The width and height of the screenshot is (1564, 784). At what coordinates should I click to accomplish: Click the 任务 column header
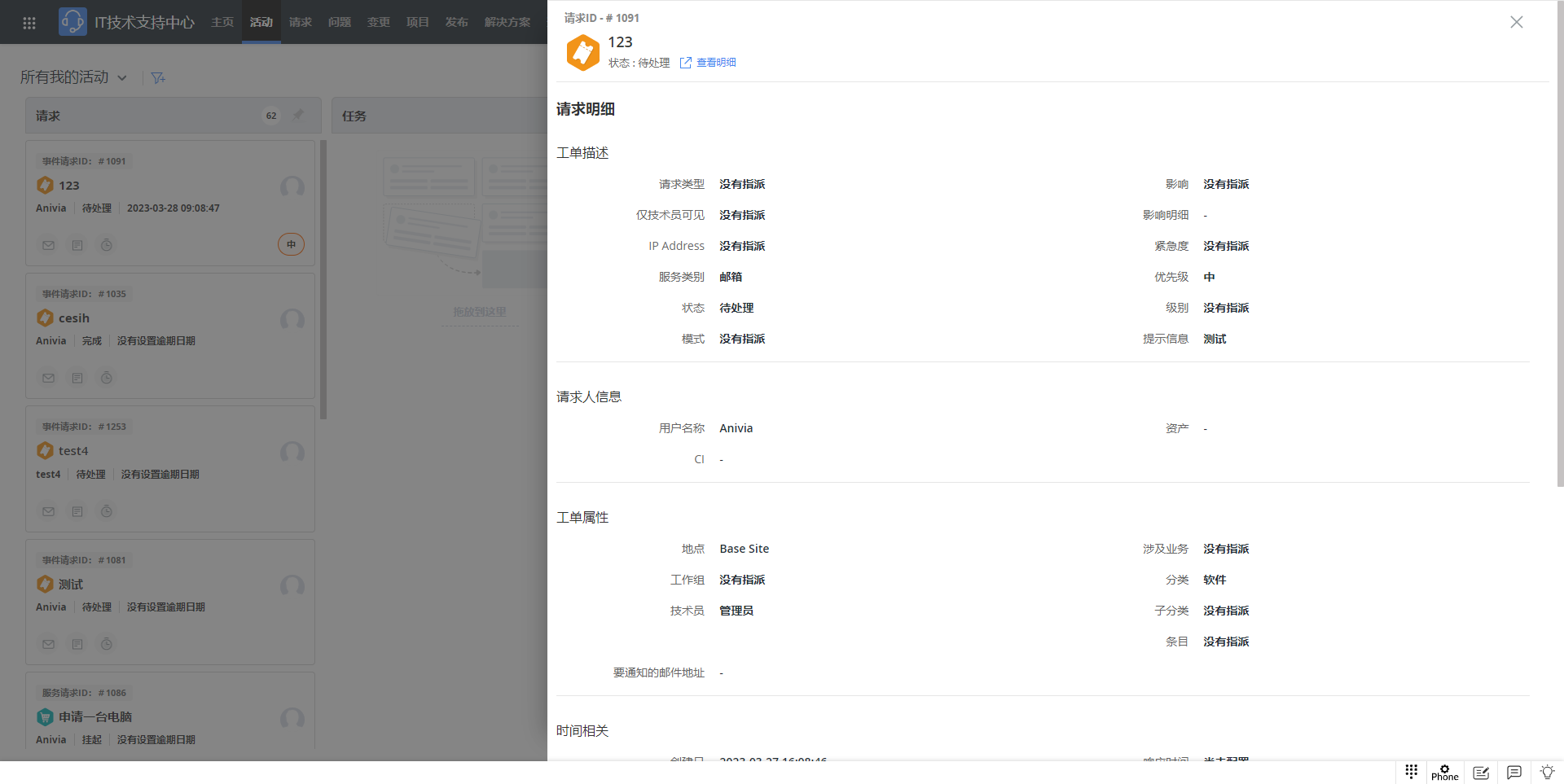(354, 116)
